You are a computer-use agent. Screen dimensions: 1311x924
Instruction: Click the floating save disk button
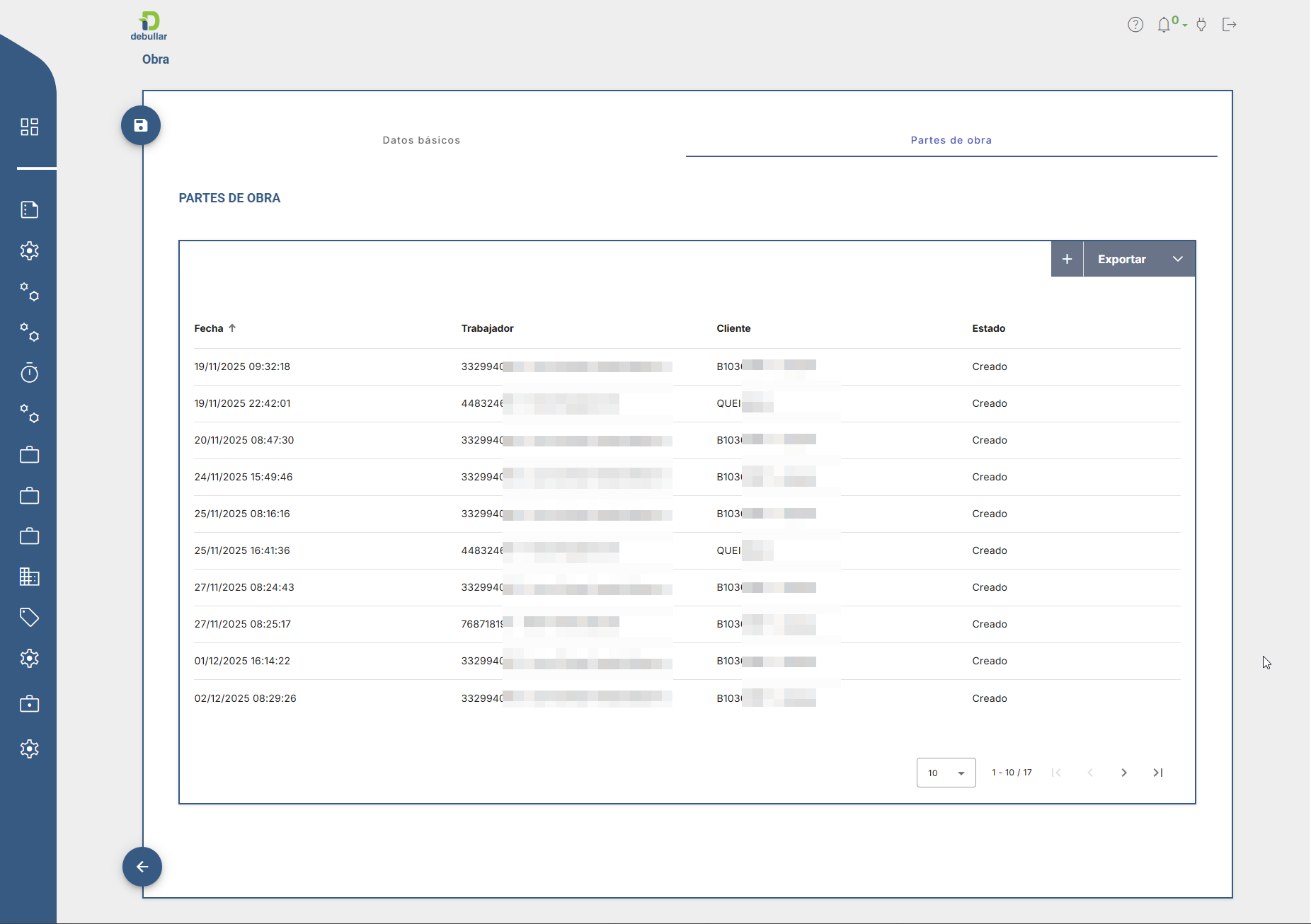(141, 125)
